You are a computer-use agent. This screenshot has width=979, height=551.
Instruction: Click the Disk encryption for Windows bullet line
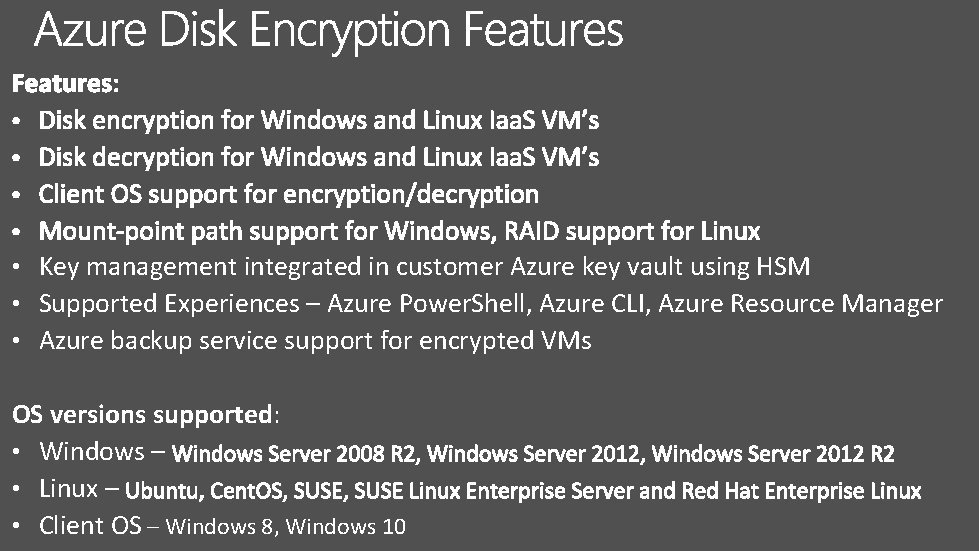click(319, 120)
